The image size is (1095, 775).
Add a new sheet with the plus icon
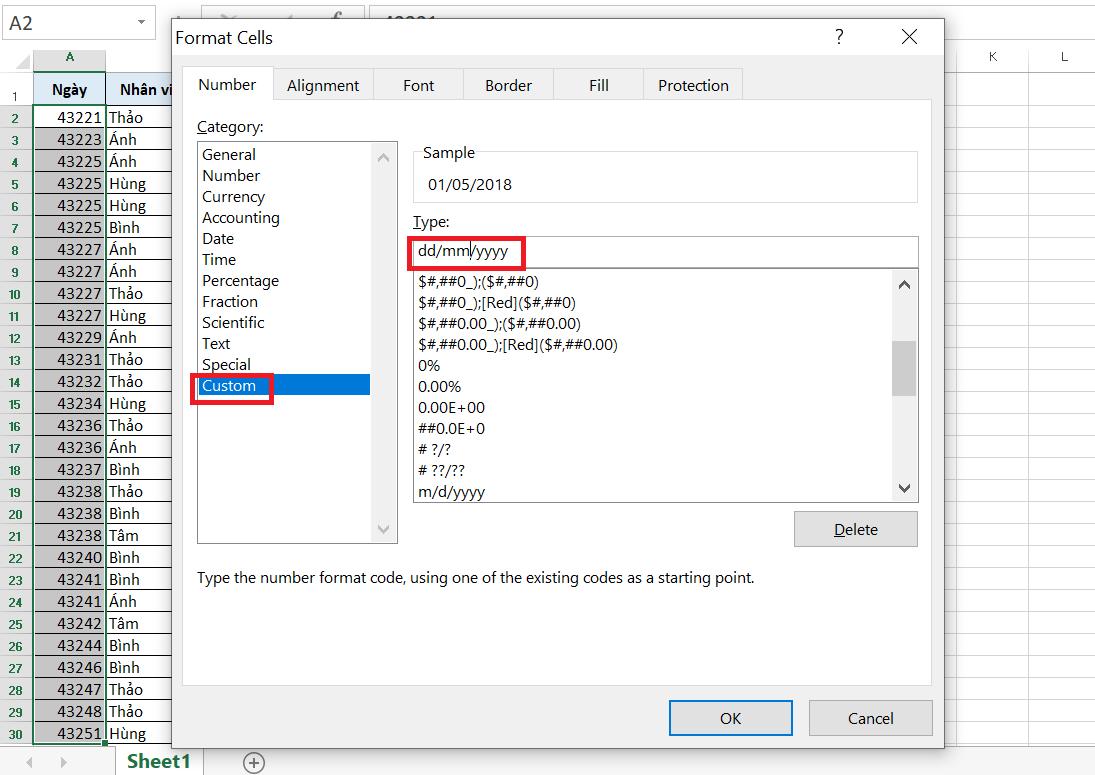253,762
